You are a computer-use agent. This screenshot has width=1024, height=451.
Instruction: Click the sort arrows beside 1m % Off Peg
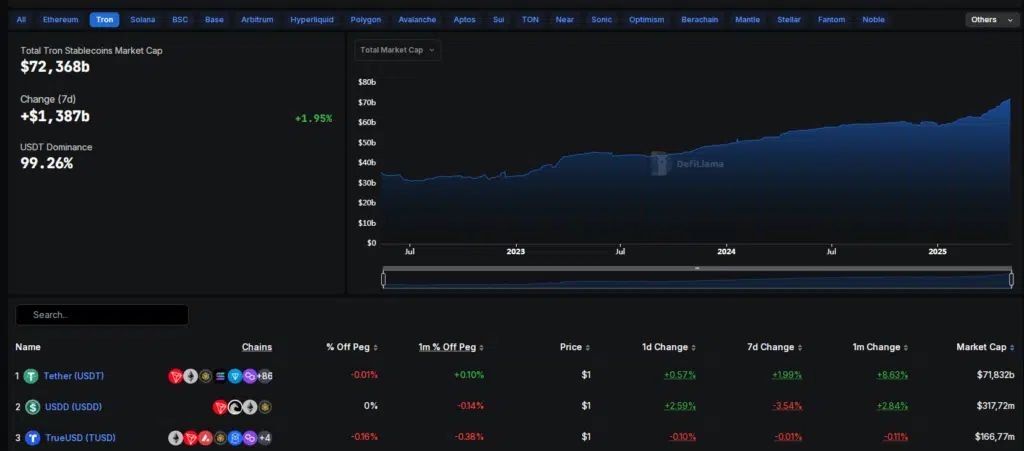(481, 348)
